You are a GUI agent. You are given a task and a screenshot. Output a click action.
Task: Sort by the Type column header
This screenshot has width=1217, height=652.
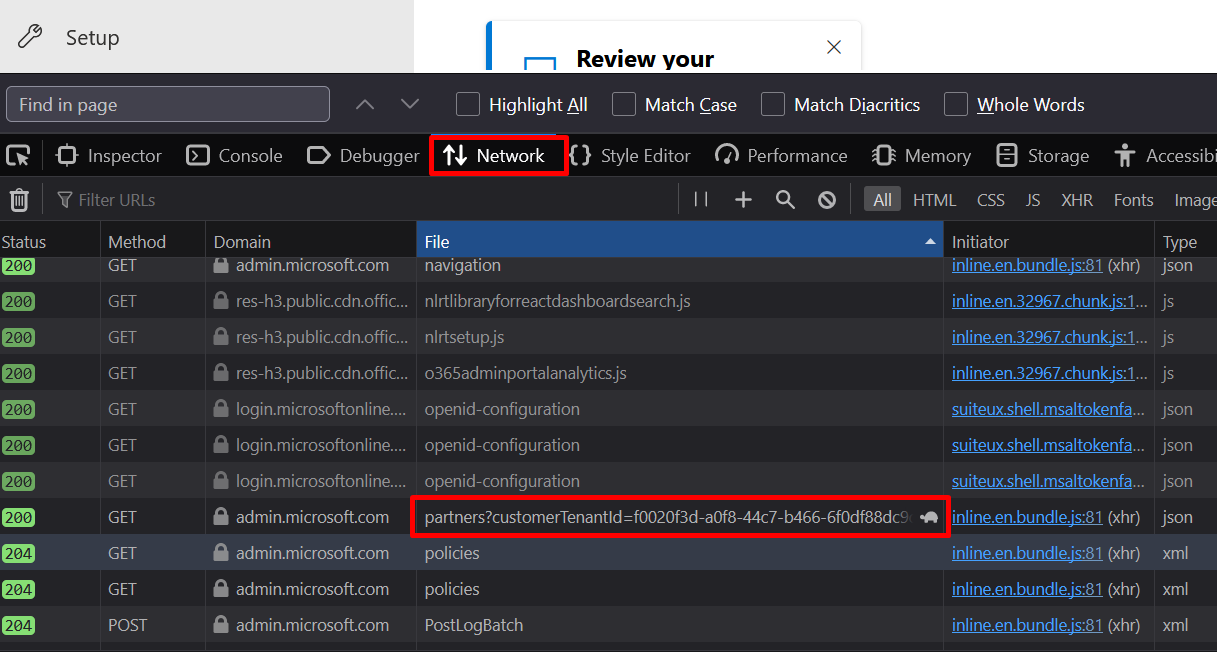1186,242
